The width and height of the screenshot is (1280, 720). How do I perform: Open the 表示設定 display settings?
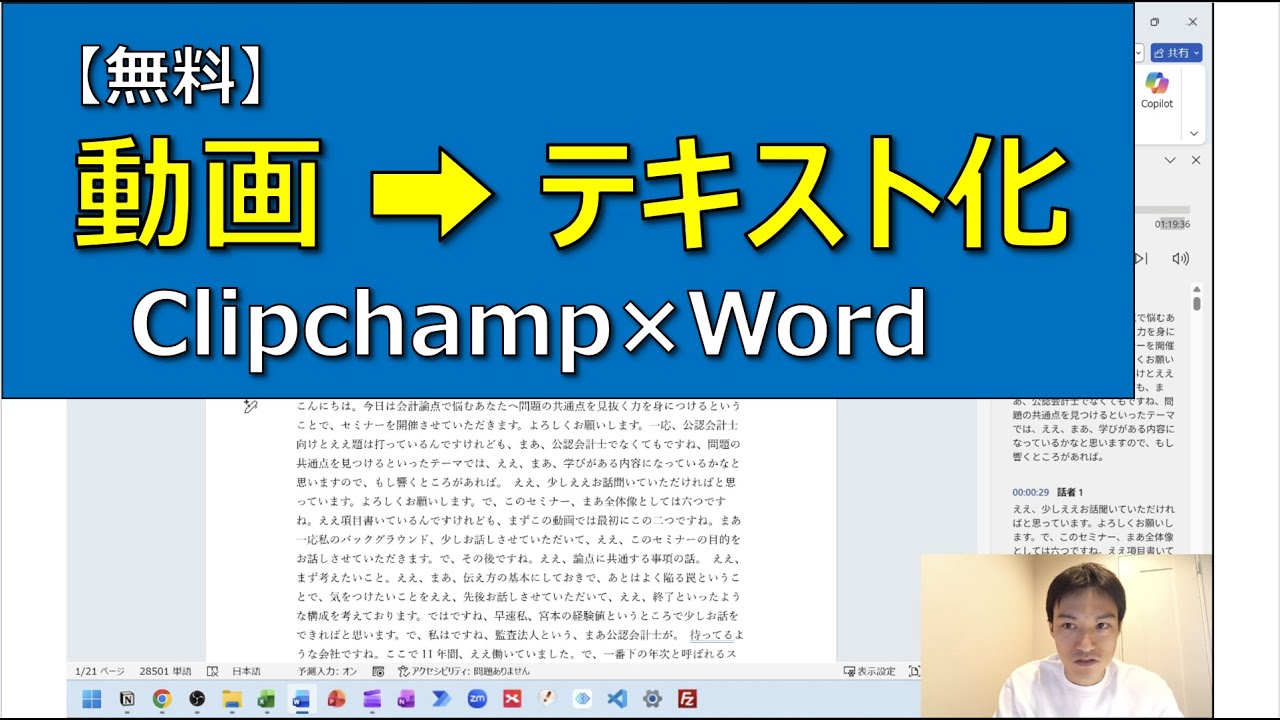(x=870, y=671)
